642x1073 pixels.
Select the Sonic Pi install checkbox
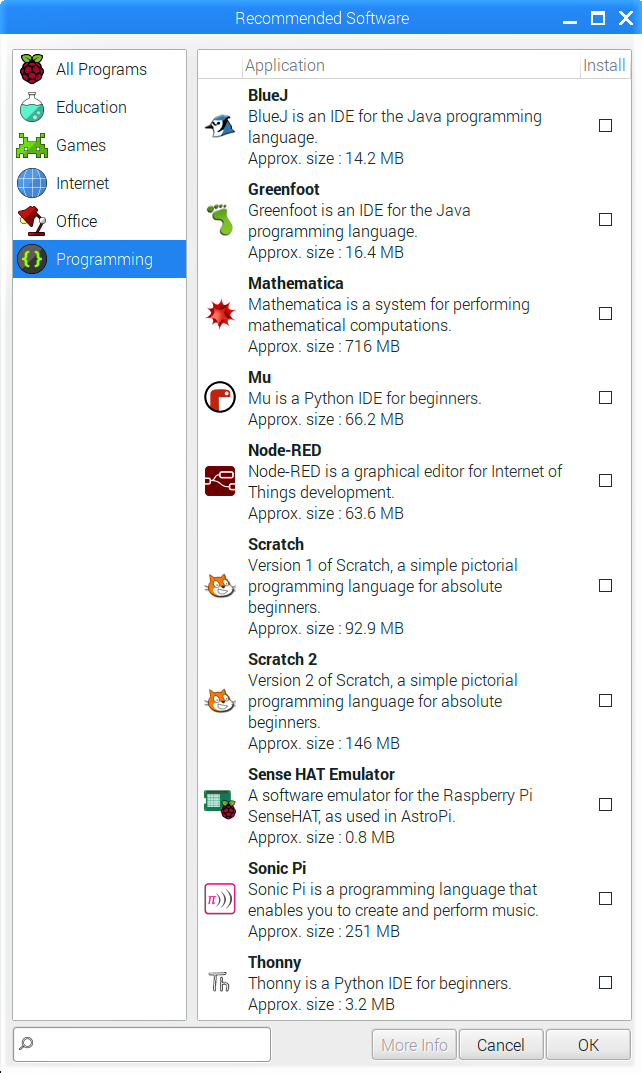point(605,899)
